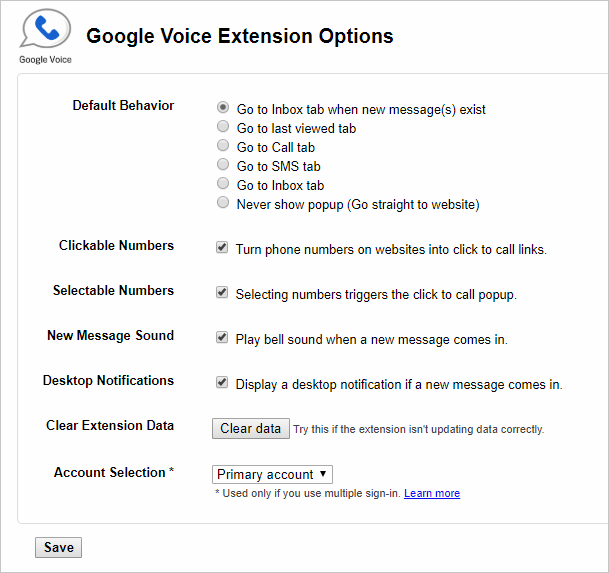Open the Learn more link
This screenshot has width=609, height=573.
(x=432, y=494)
